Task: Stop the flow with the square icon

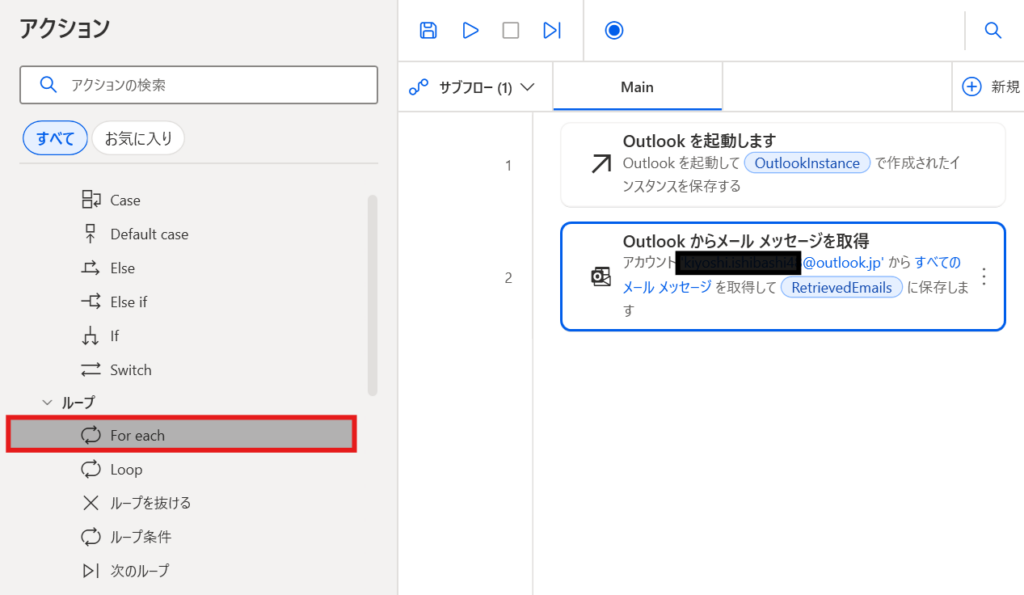Action: (511, 31)
